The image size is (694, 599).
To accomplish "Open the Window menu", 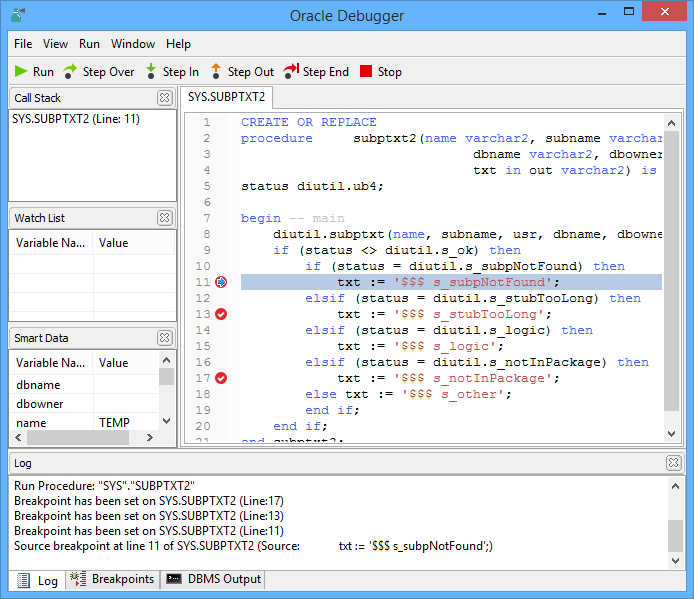I will click(133, 44).
